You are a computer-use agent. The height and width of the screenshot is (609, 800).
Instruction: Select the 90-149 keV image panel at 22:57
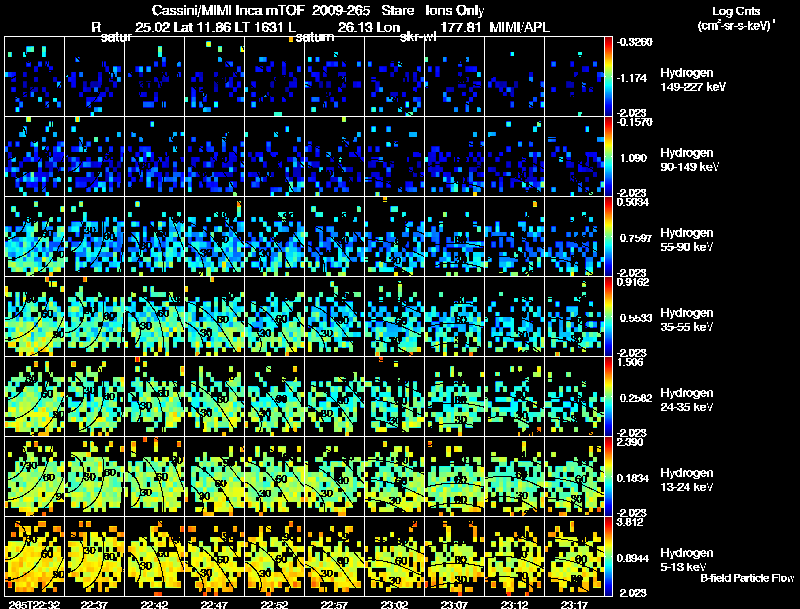[x=334, y=157]
